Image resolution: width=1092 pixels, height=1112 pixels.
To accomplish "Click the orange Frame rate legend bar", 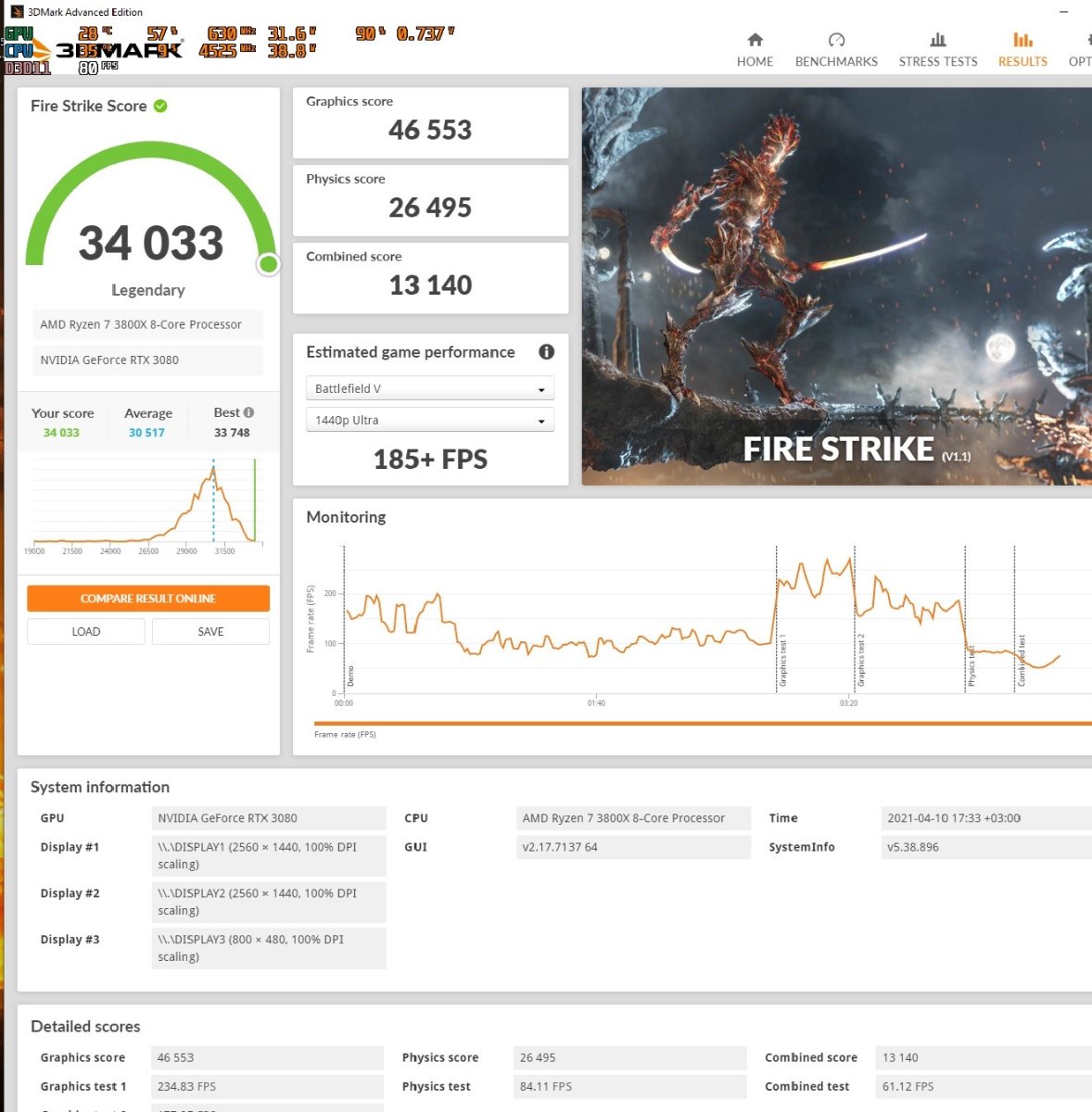I will [703, 724].
